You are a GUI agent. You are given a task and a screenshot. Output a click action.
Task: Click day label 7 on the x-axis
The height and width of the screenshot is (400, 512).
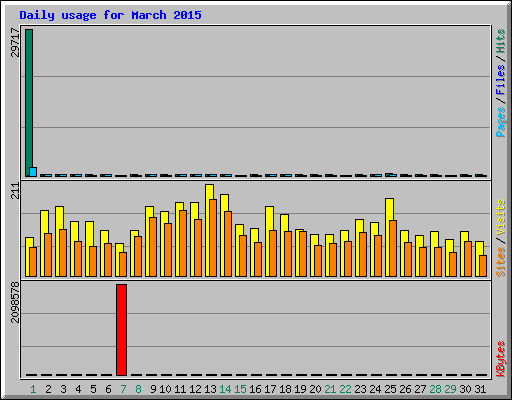pyautogui.click(x=123, y=389)
